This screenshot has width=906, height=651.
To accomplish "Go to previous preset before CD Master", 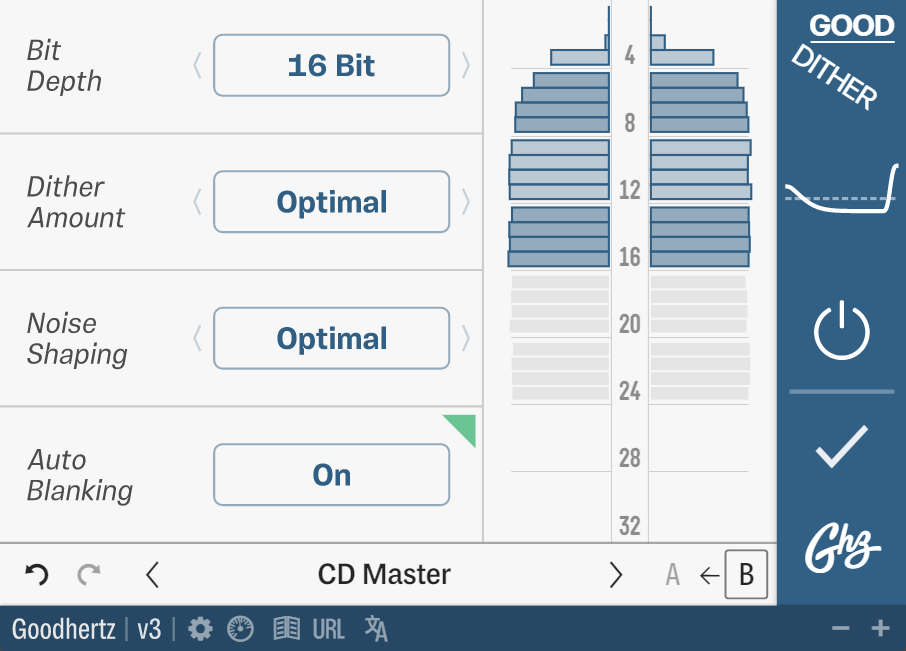I will (x=153, y=575).
